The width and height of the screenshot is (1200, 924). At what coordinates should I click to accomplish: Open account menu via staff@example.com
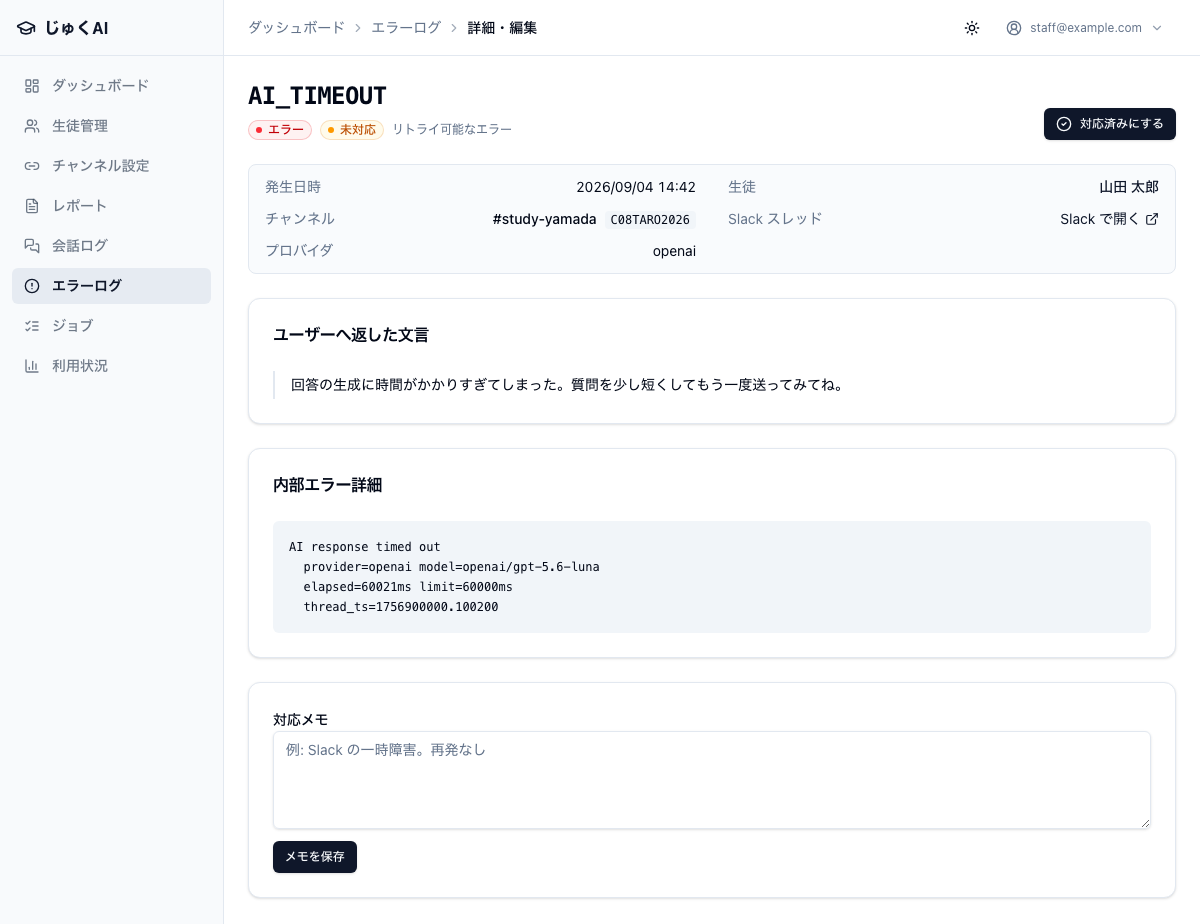coord(1085,28)
